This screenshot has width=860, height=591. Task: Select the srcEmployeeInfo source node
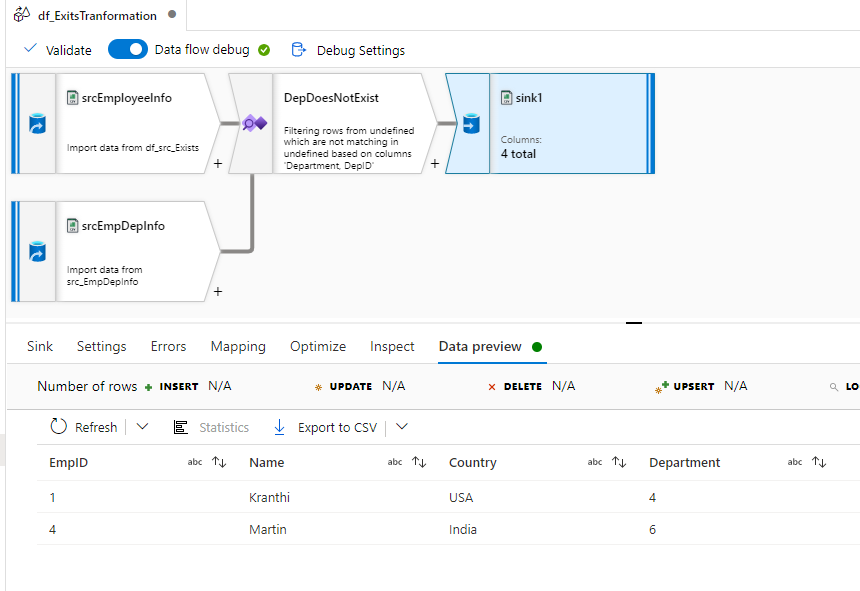[115, 123]
